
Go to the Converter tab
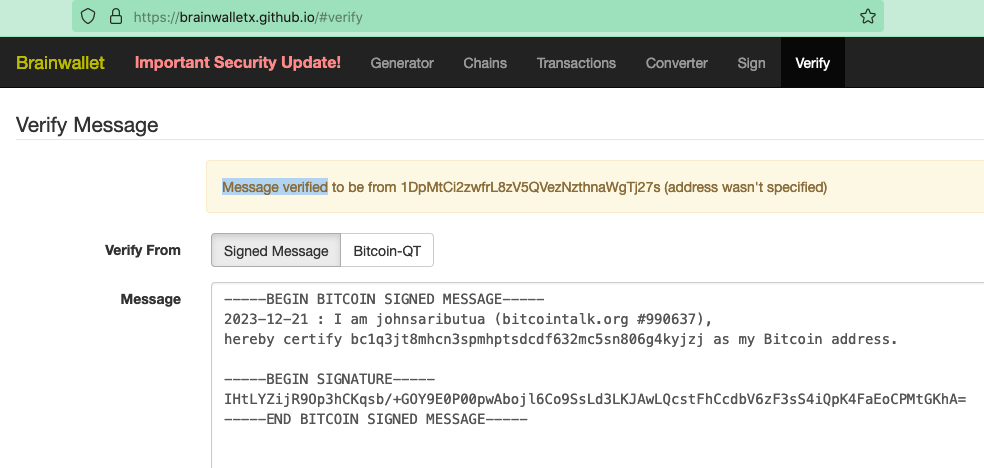[676, 63]
